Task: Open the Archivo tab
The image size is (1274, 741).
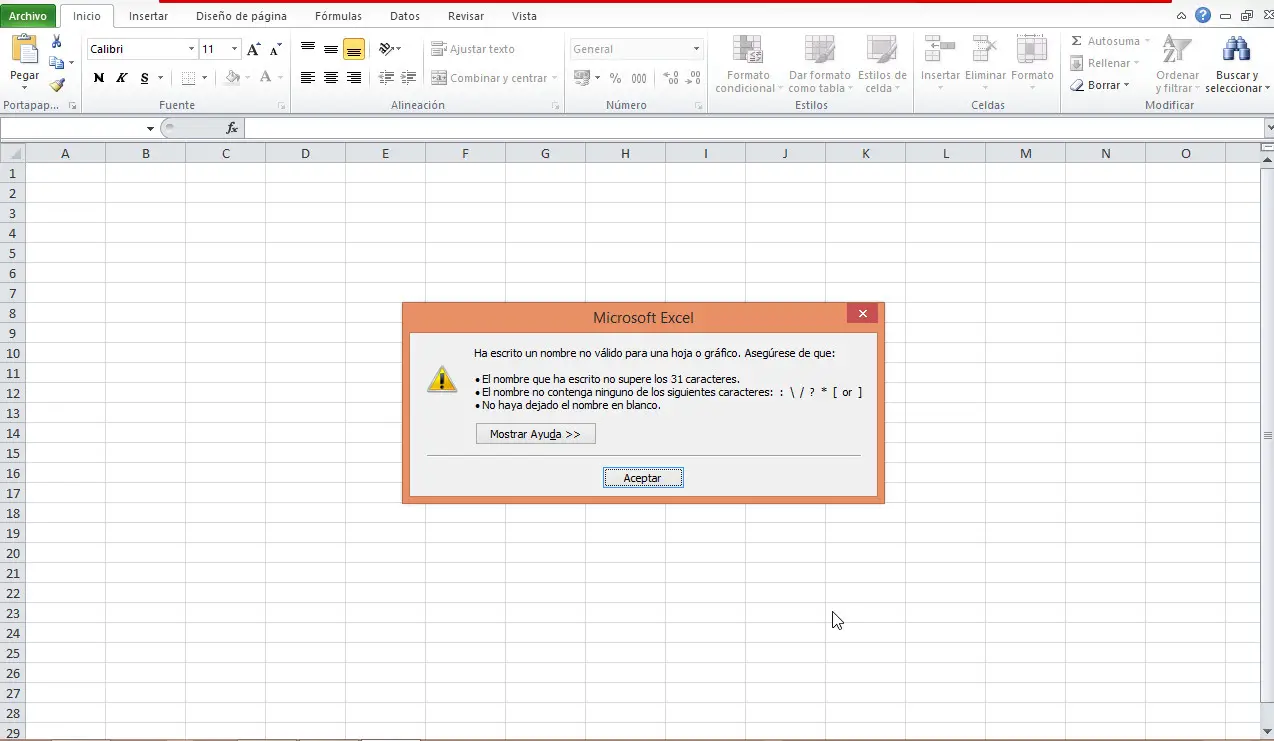Action: click(x=28, y=16)
